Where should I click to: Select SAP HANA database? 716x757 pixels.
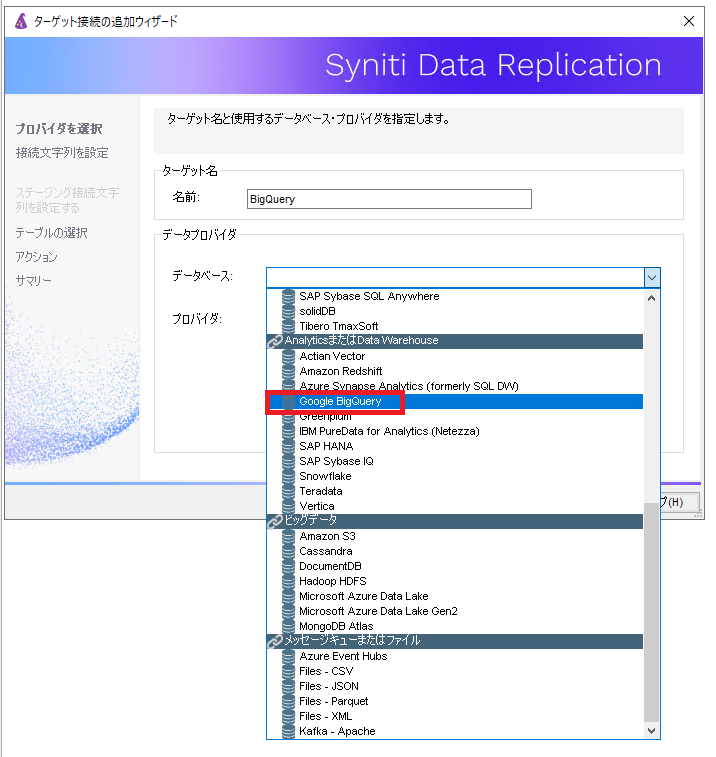(x=455, y=446)
